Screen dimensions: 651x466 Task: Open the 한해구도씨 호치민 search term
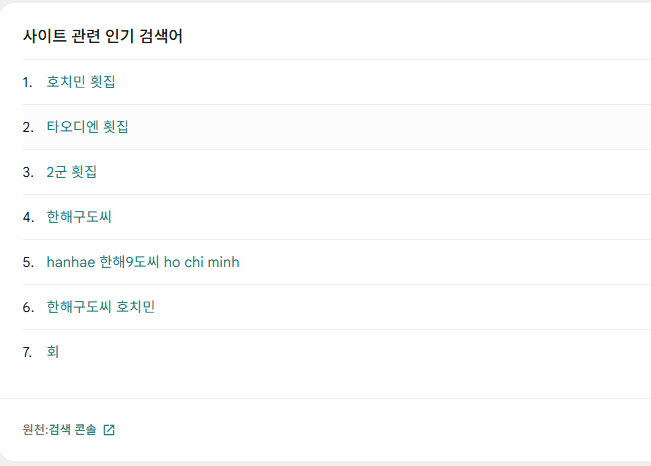(x=100, y=307)
